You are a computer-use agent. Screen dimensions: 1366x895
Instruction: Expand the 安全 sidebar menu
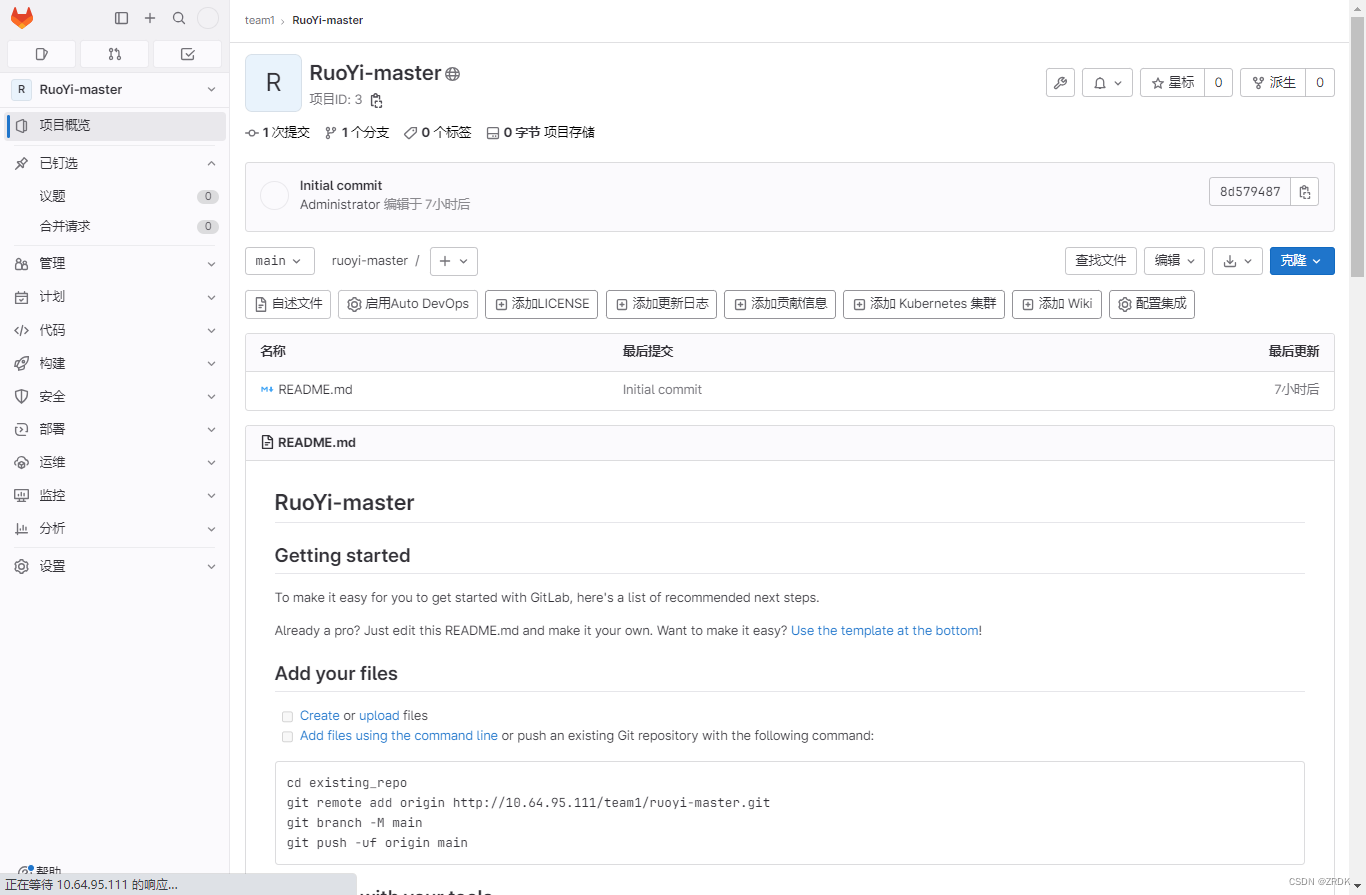pos(115,396)
